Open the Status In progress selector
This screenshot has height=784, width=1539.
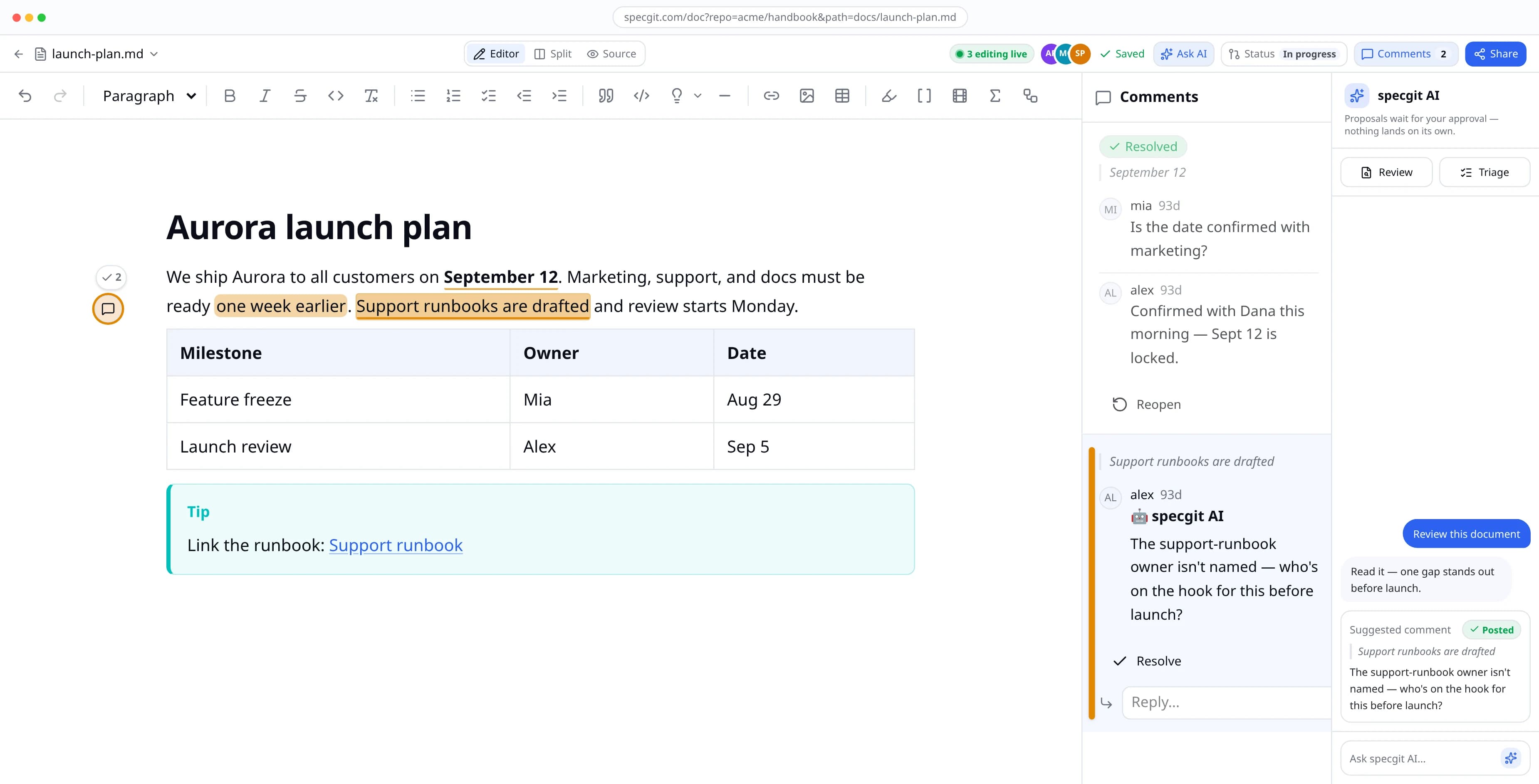[x=1284, y=54]
